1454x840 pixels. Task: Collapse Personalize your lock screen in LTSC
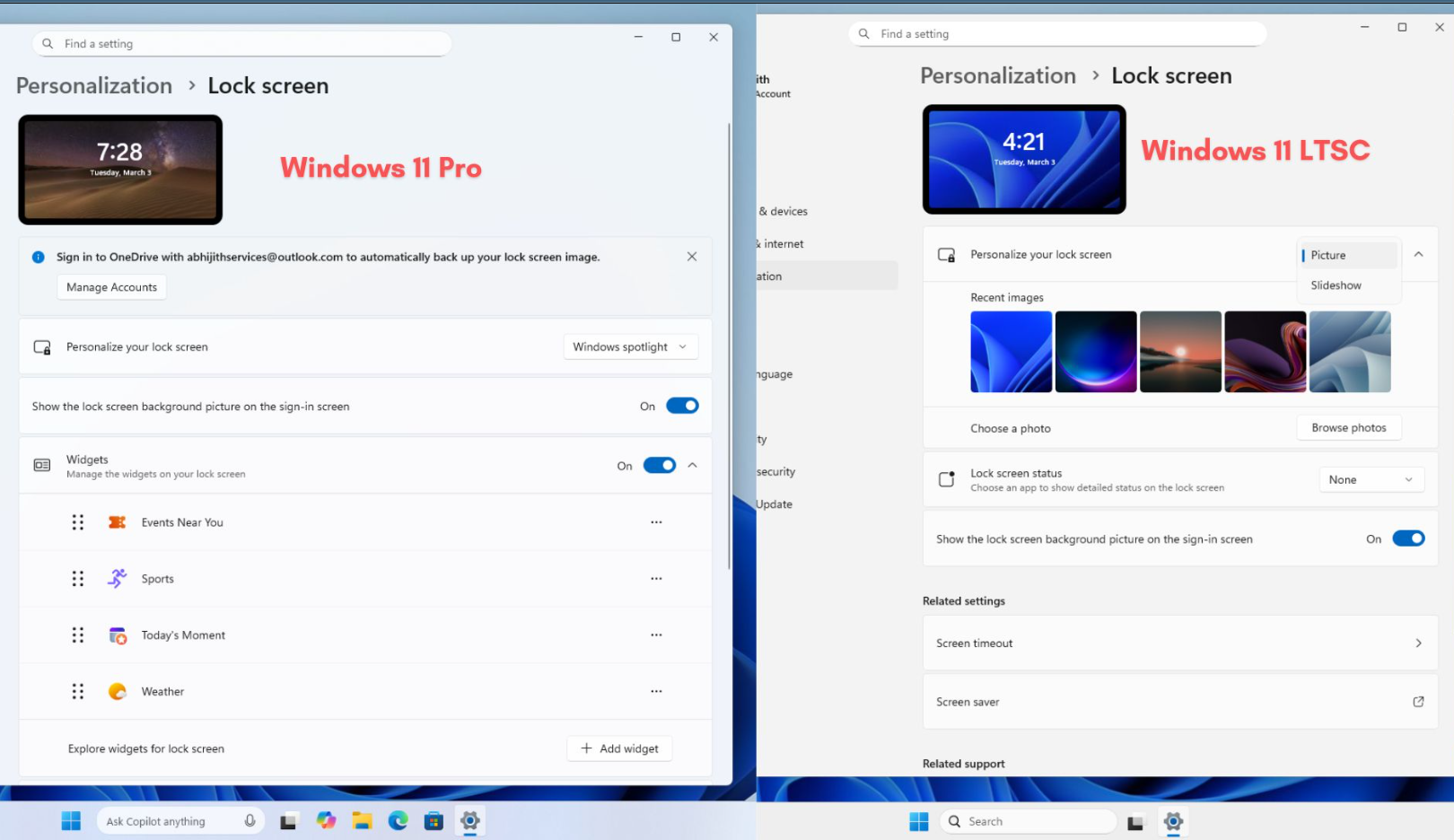click(1419, 255)
